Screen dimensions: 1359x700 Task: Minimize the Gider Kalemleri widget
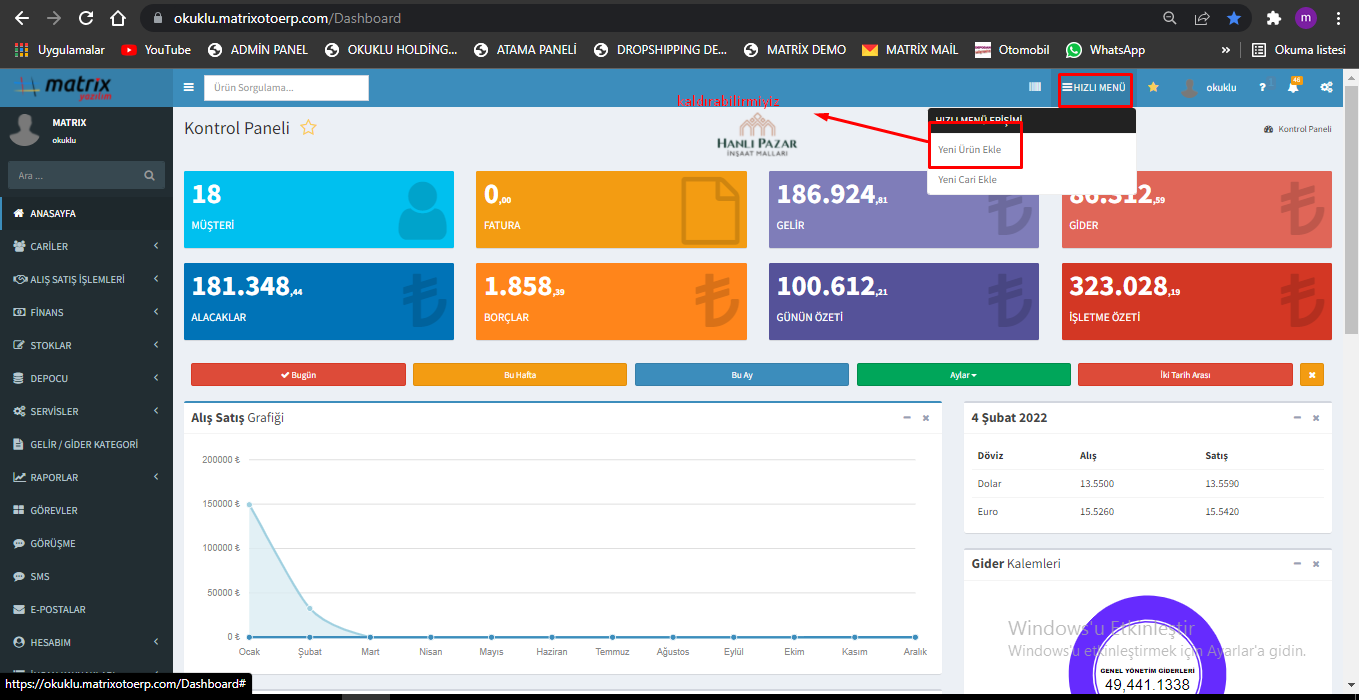[1296, 564]
